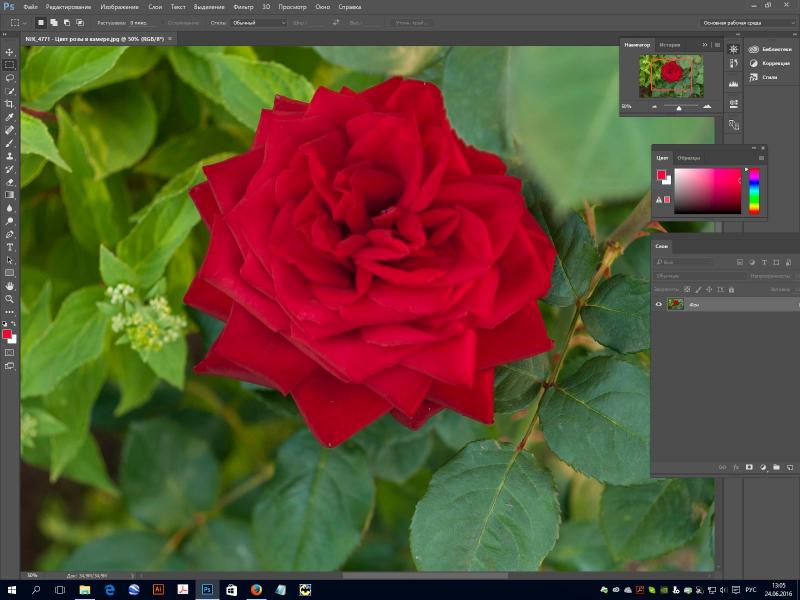Select the Horizontal Type tool

click(10, 247)
